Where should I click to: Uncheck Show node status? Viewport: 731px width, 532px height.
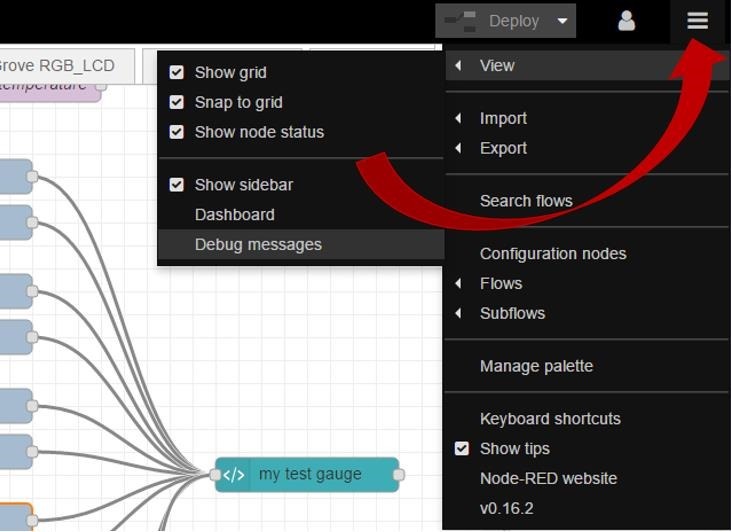177,132
